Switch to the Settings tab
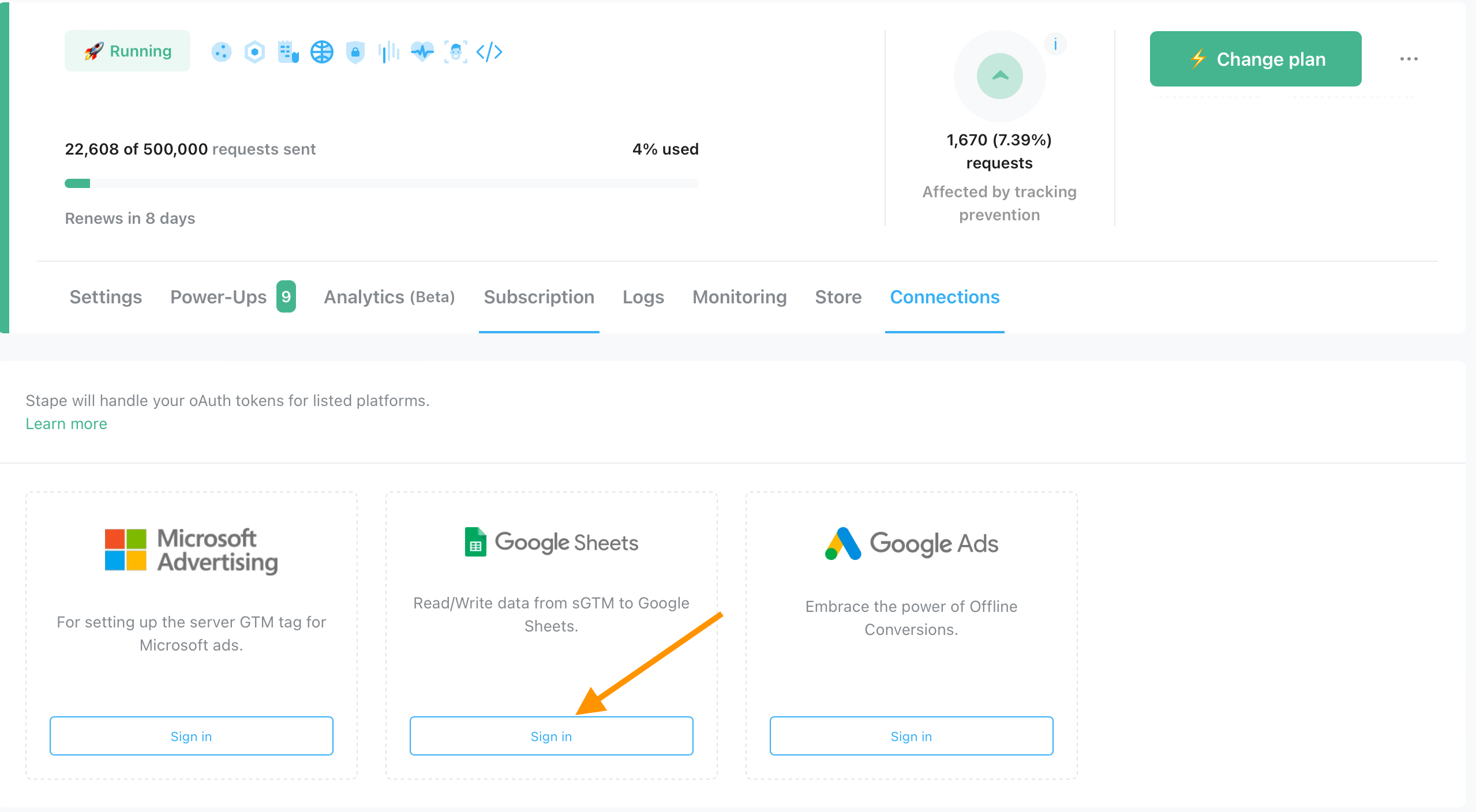Image resolution: width=1476 pixels, height=812 pixels. click(x=106, y=297)
